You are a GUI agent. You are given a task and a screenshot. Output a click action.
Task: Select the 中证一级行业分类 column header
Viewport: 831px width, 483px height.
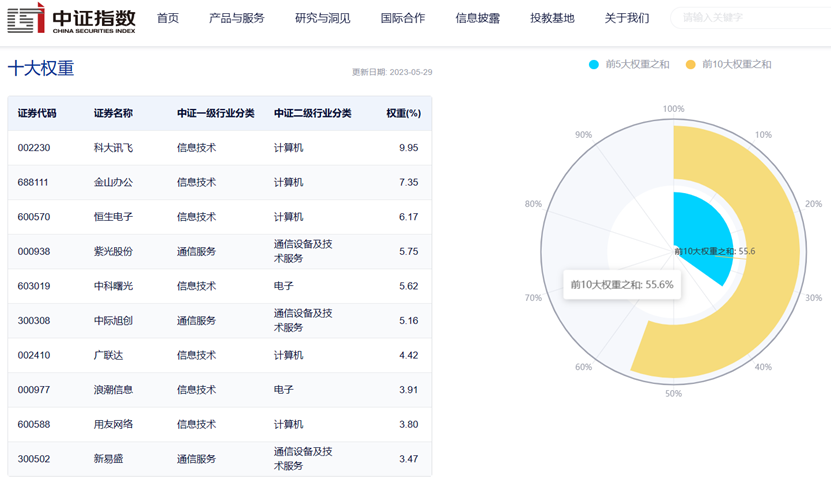coord(216,113)
